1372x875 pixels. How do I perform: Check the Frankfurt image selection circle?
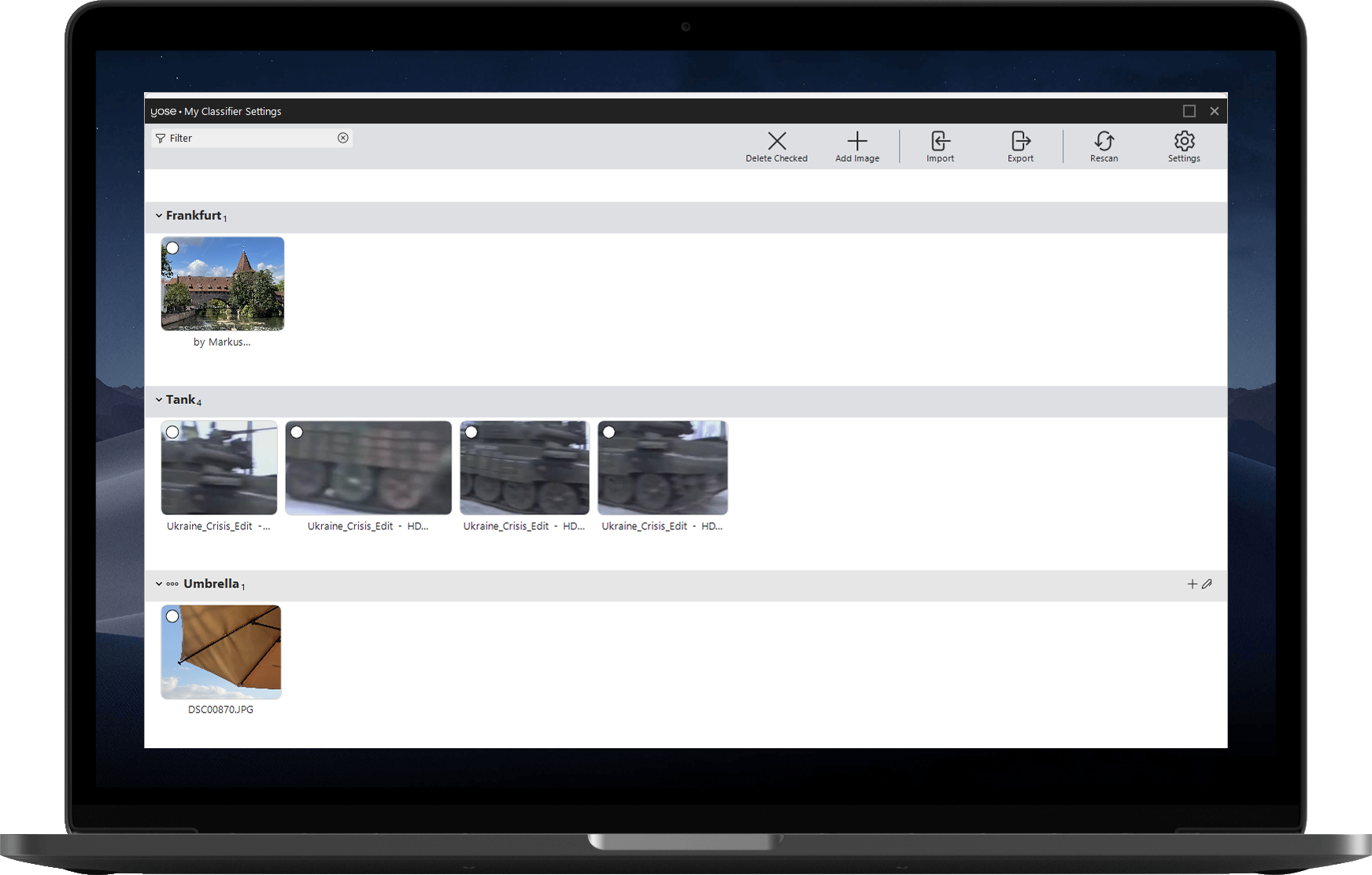coord(172,248)
